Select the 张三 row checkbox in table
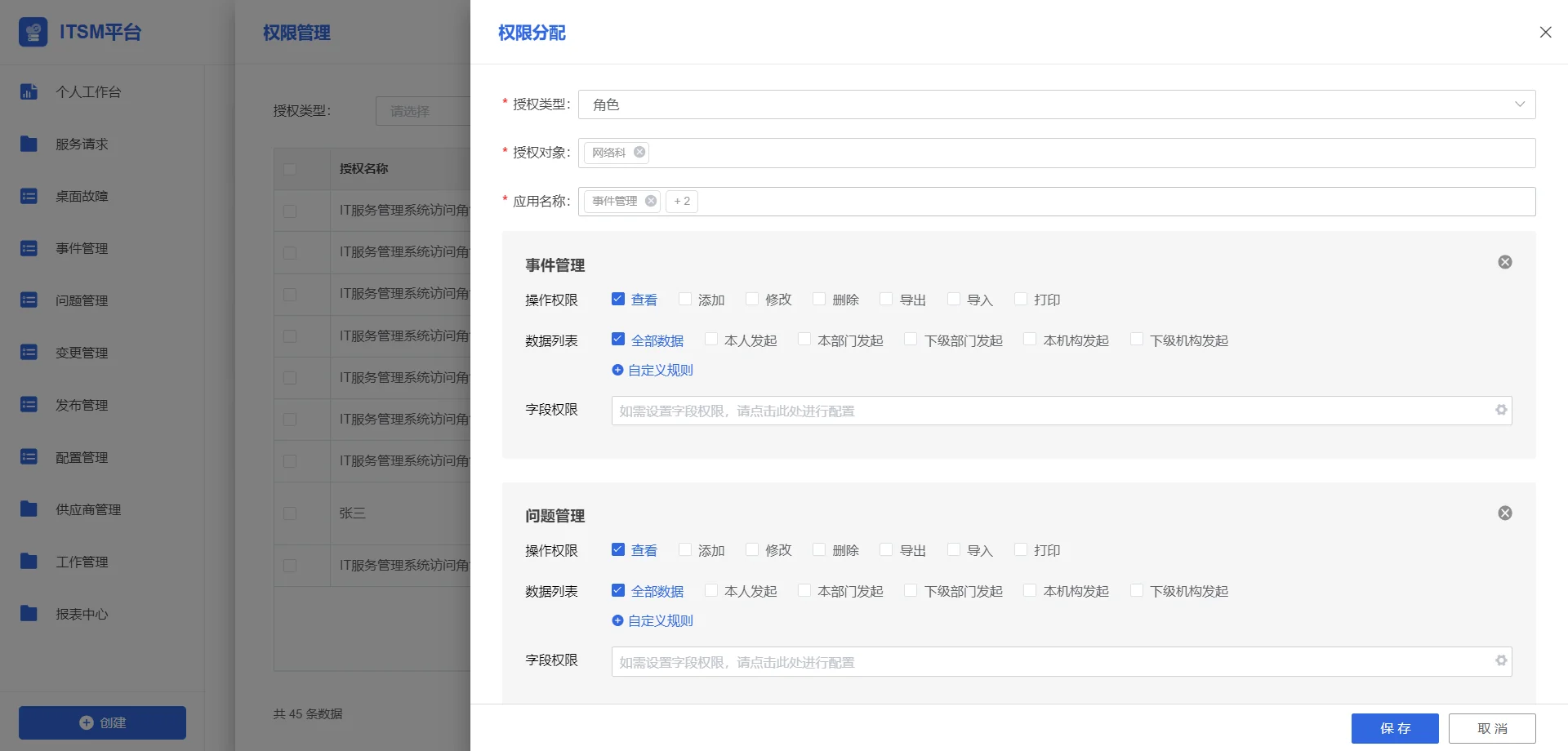 [x=290, y=513]
